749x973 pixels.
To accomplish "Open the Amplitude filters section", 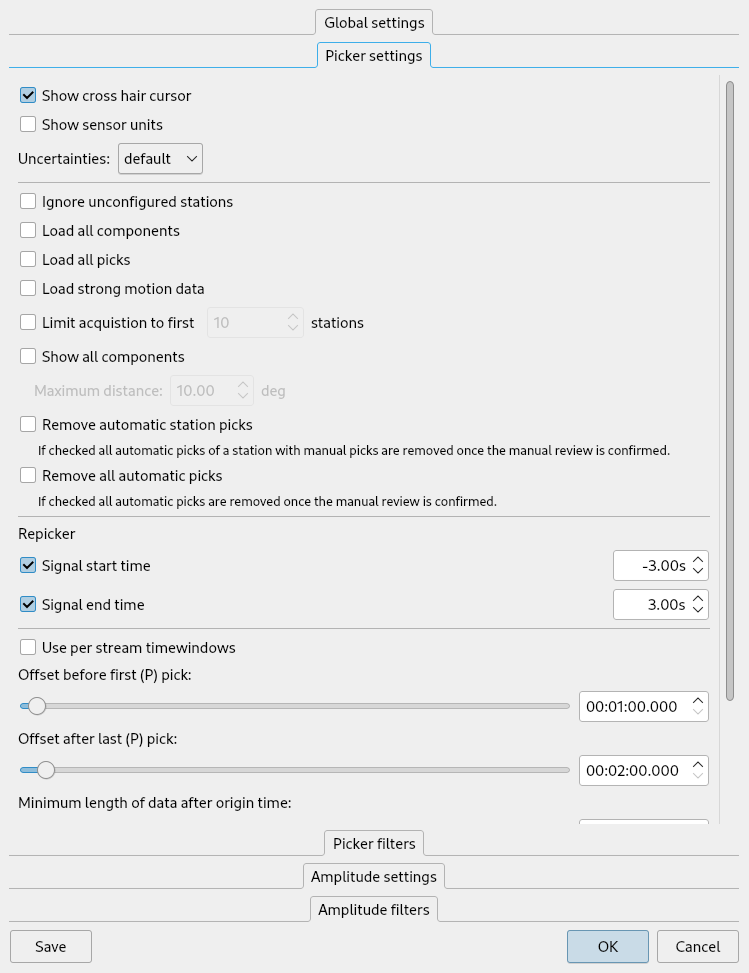I will click(x=374, y=909).
